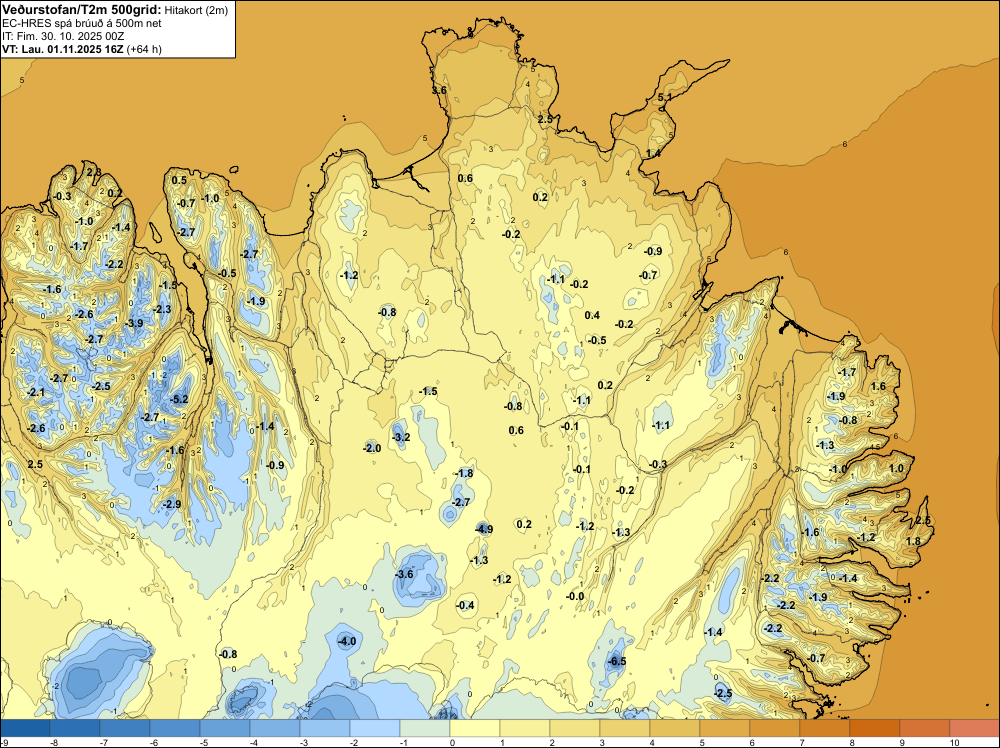The width and height of the screenshot is (1000, 748).
Task: Click the '-8' label on the legend scale
Action: (55, 743)
